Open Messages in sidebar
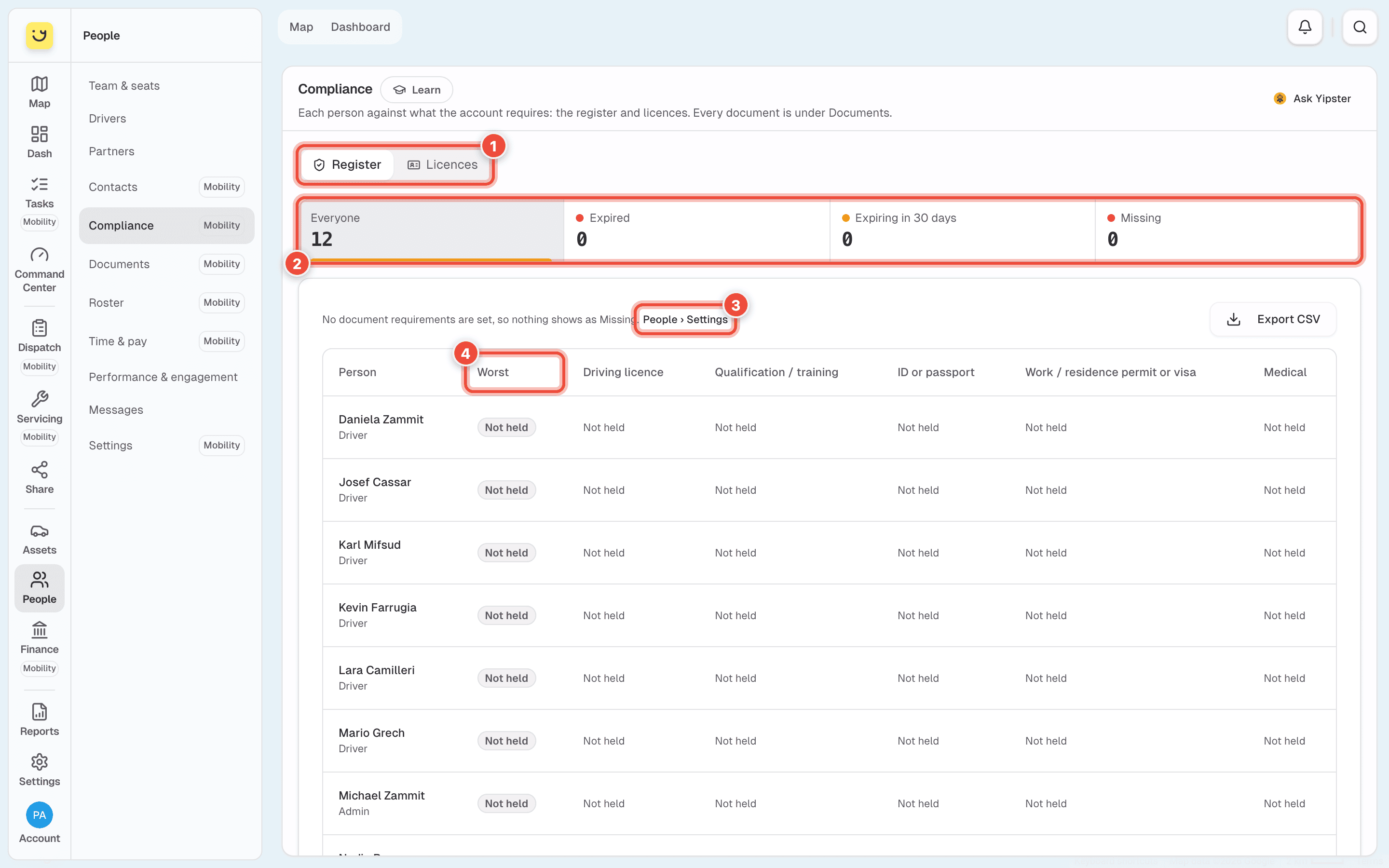 pos(116,409)
